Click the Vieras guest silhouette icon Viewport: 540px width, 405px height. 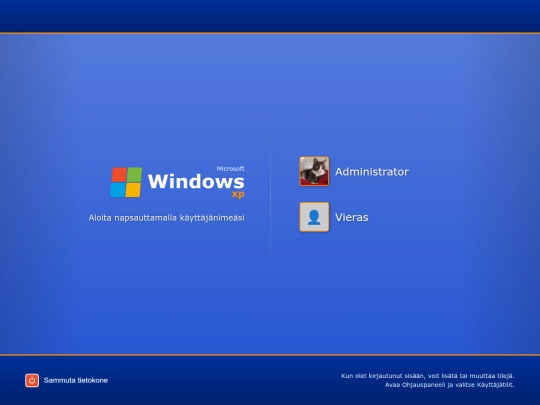point(314,217)
